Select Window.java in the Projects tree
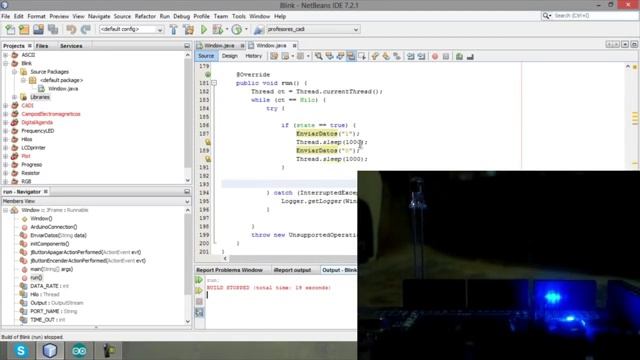The height and width of the screenshot is (360, 640). click(63, 89)
